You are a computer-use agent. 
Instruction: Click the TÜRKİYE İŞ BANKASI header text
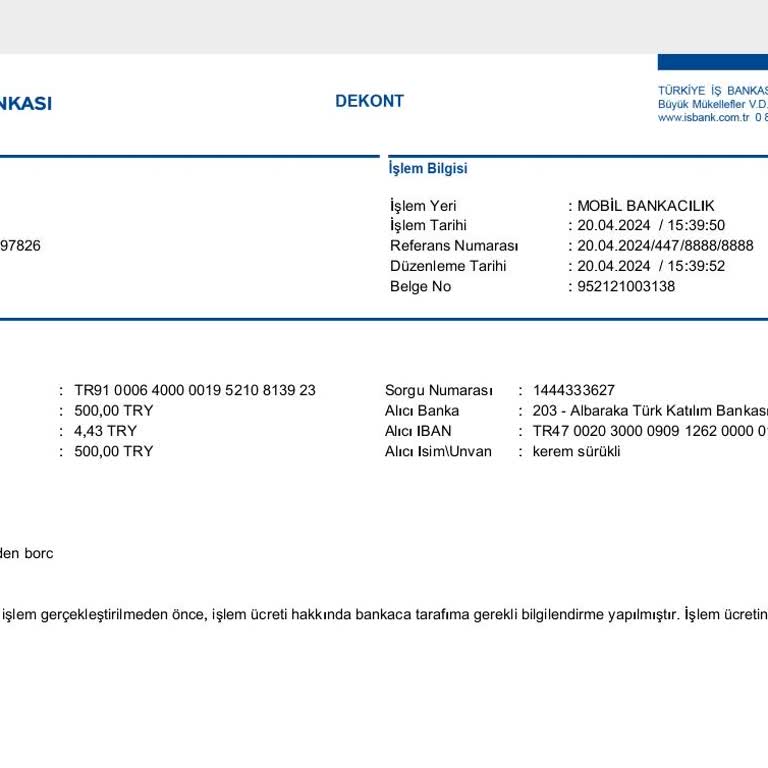pyautogui.click(x=713, y=91)
